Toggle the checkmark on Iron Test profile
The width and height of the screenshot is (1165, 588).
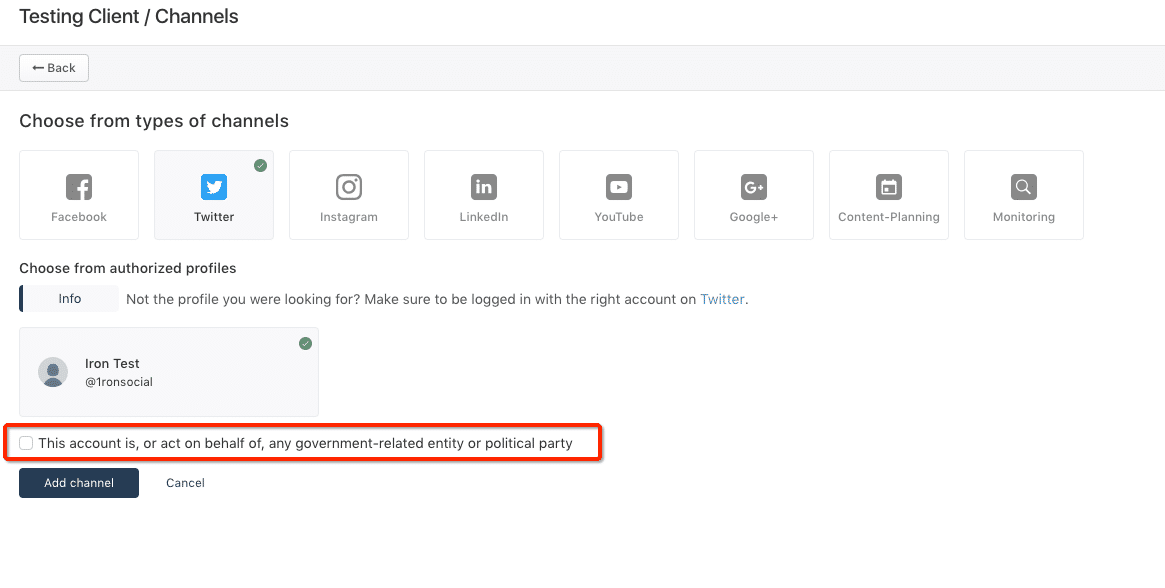point(305,343)
